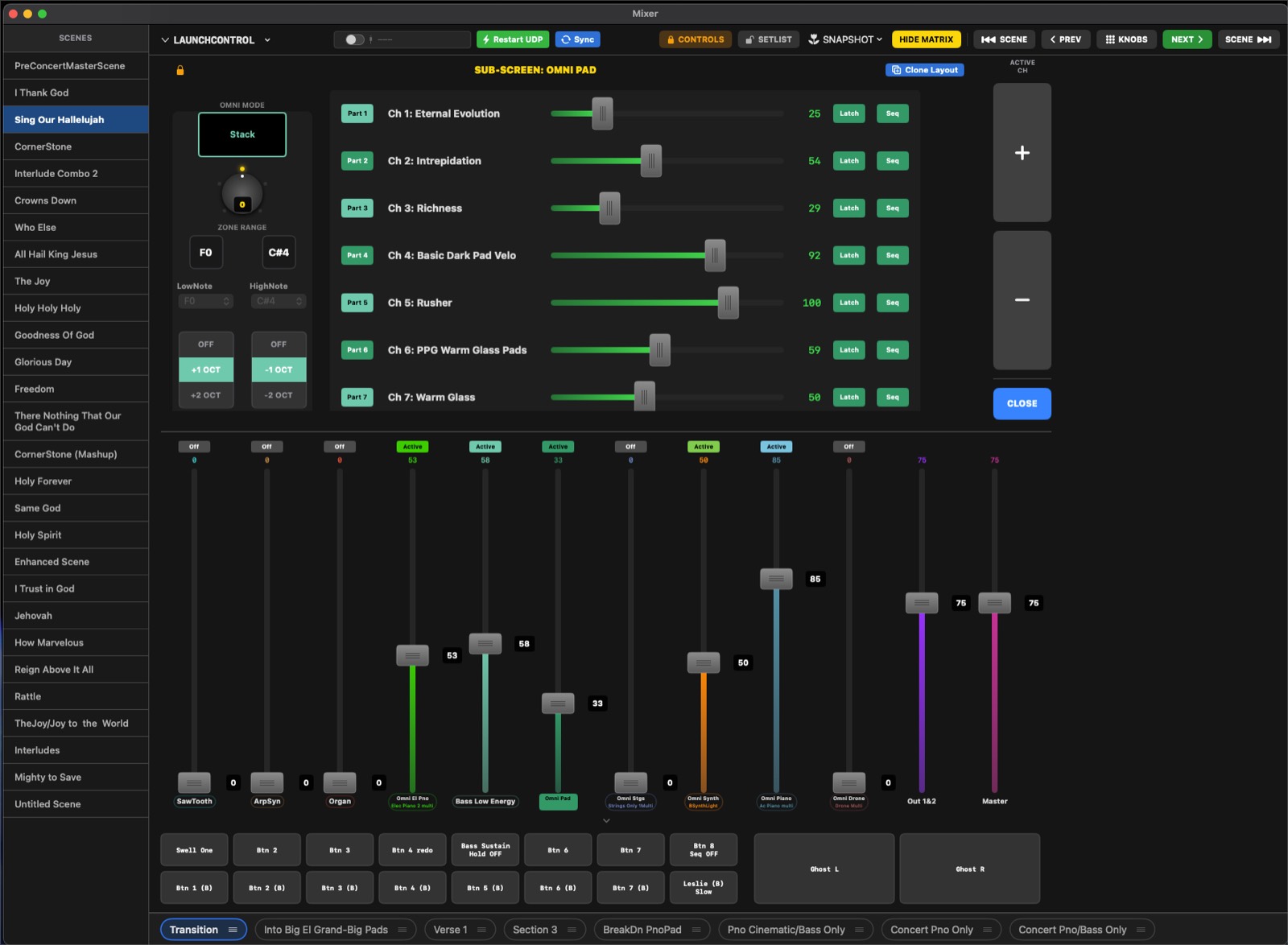Screen dimensions: 1288x945
Task: Click the Out 1&2 fader handle
Action: click(x=922, y=603)
